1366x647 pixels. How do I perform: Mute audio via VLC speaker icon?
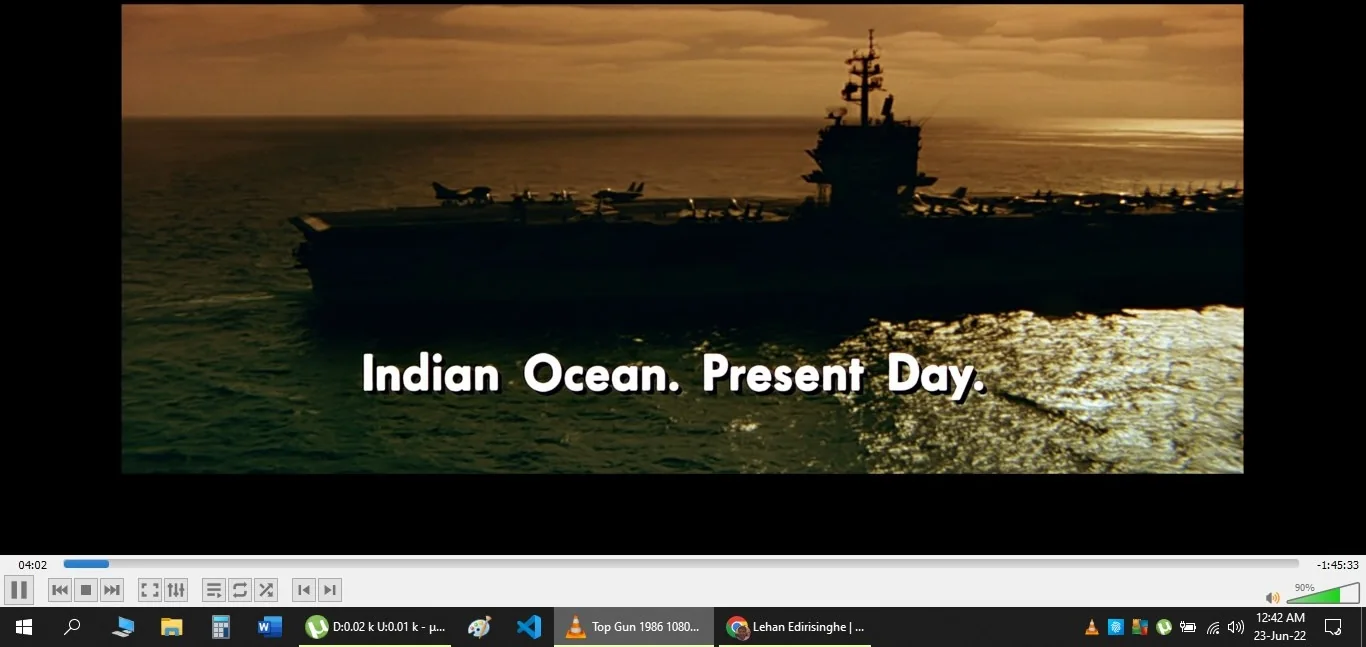[x=1273, y=597]
